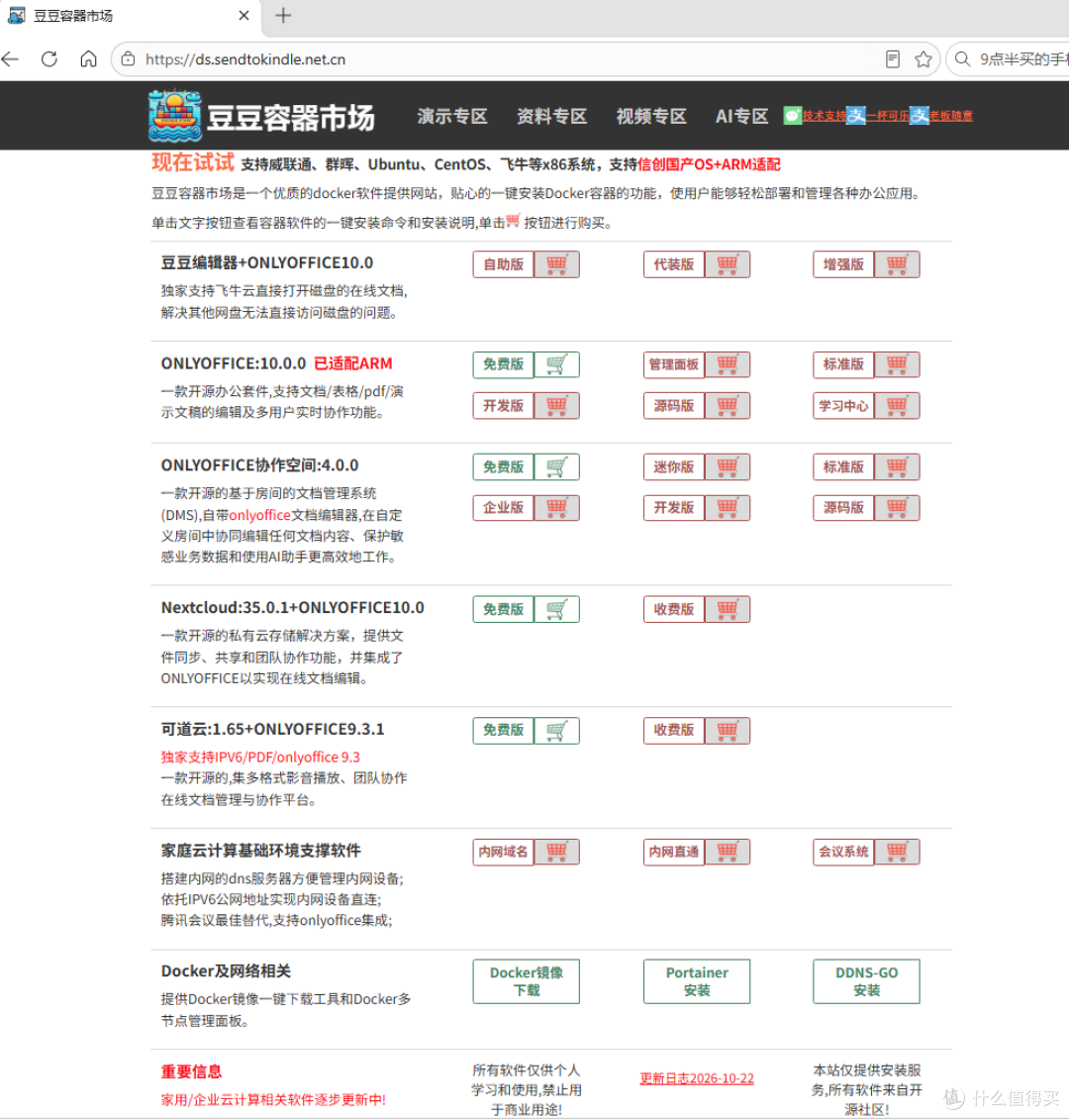This screenshot has height=1120, width=1069.
Task: Click cart beside Nextcloud 收费版
Action: [727, 609]
